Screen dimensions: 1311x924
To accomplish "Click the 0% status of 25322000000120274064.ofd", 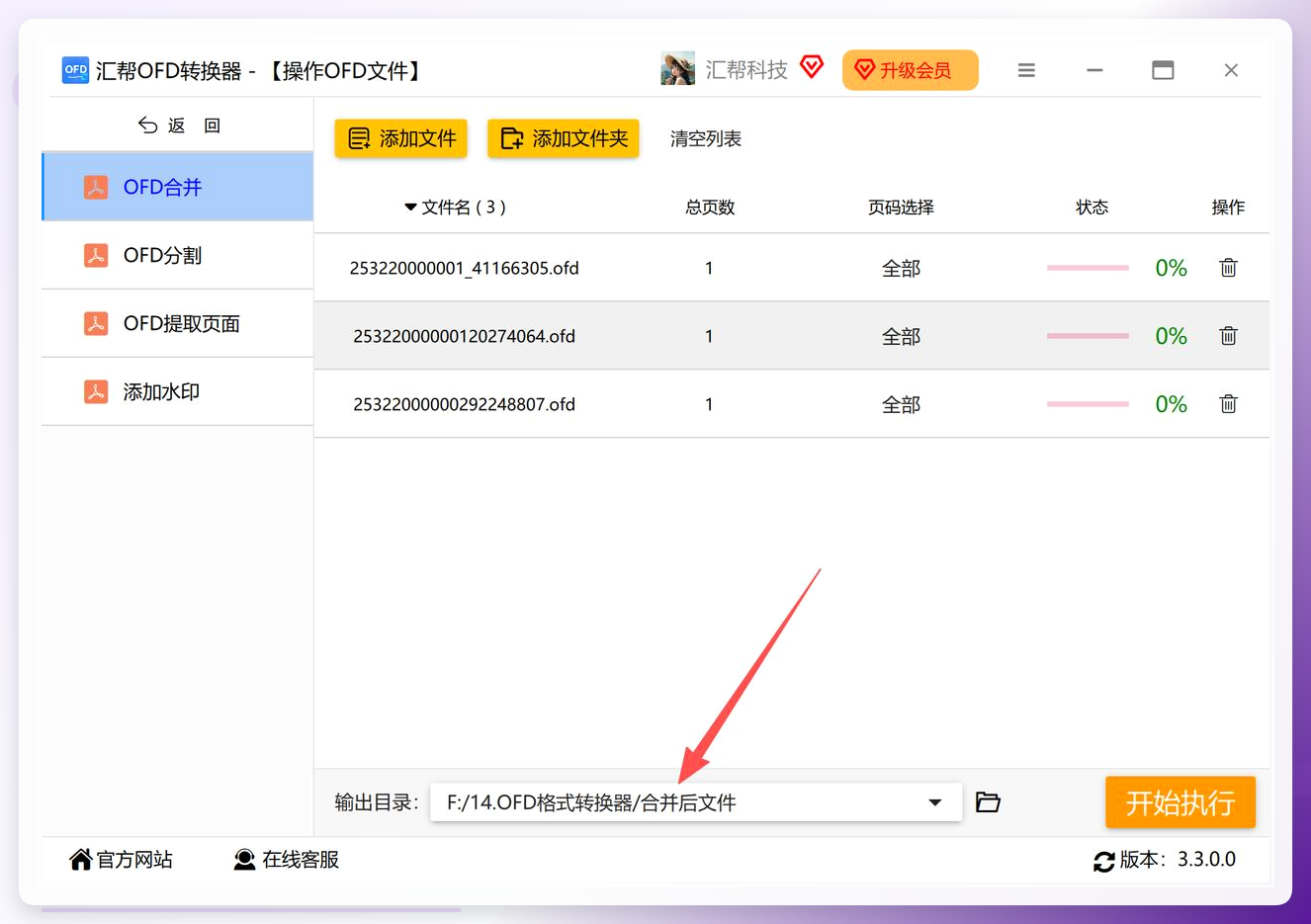I will (x=1171, y=336).
